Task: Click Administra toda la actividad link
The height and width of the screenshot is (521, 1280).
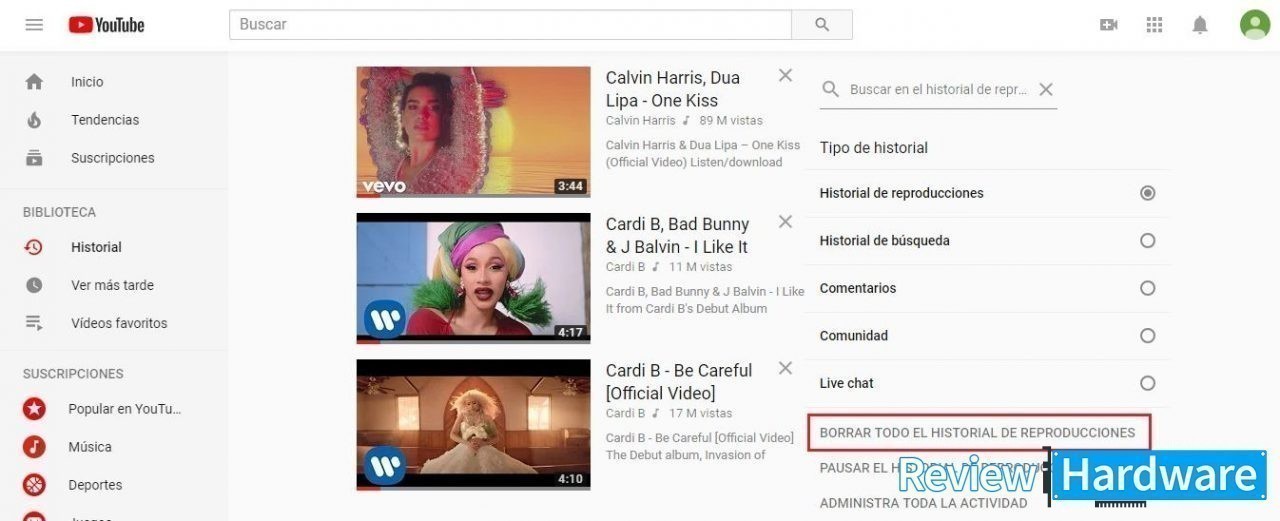Action: [923, 503]
